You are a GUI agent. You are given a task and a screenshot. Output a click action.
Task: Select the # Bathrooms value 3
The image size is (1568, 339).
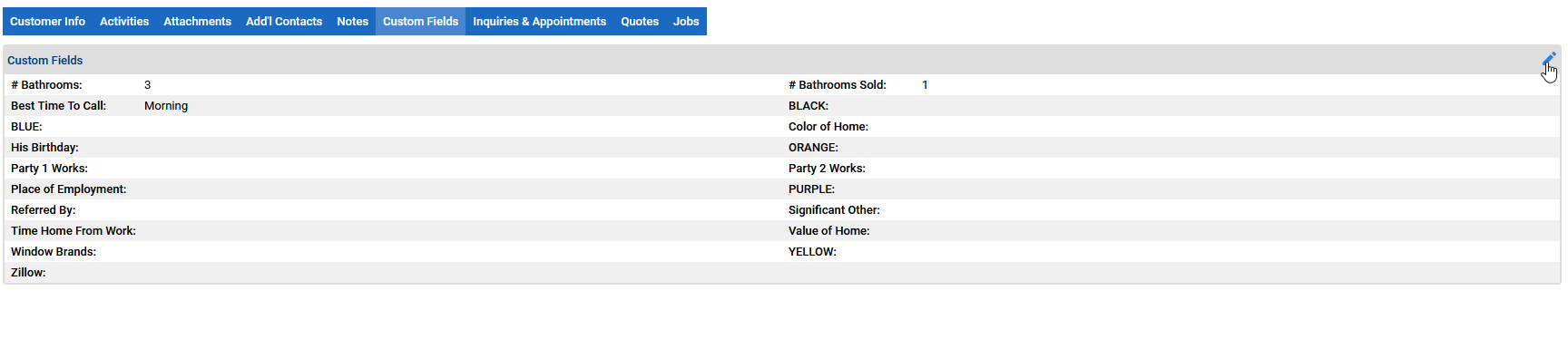point(147,85)
